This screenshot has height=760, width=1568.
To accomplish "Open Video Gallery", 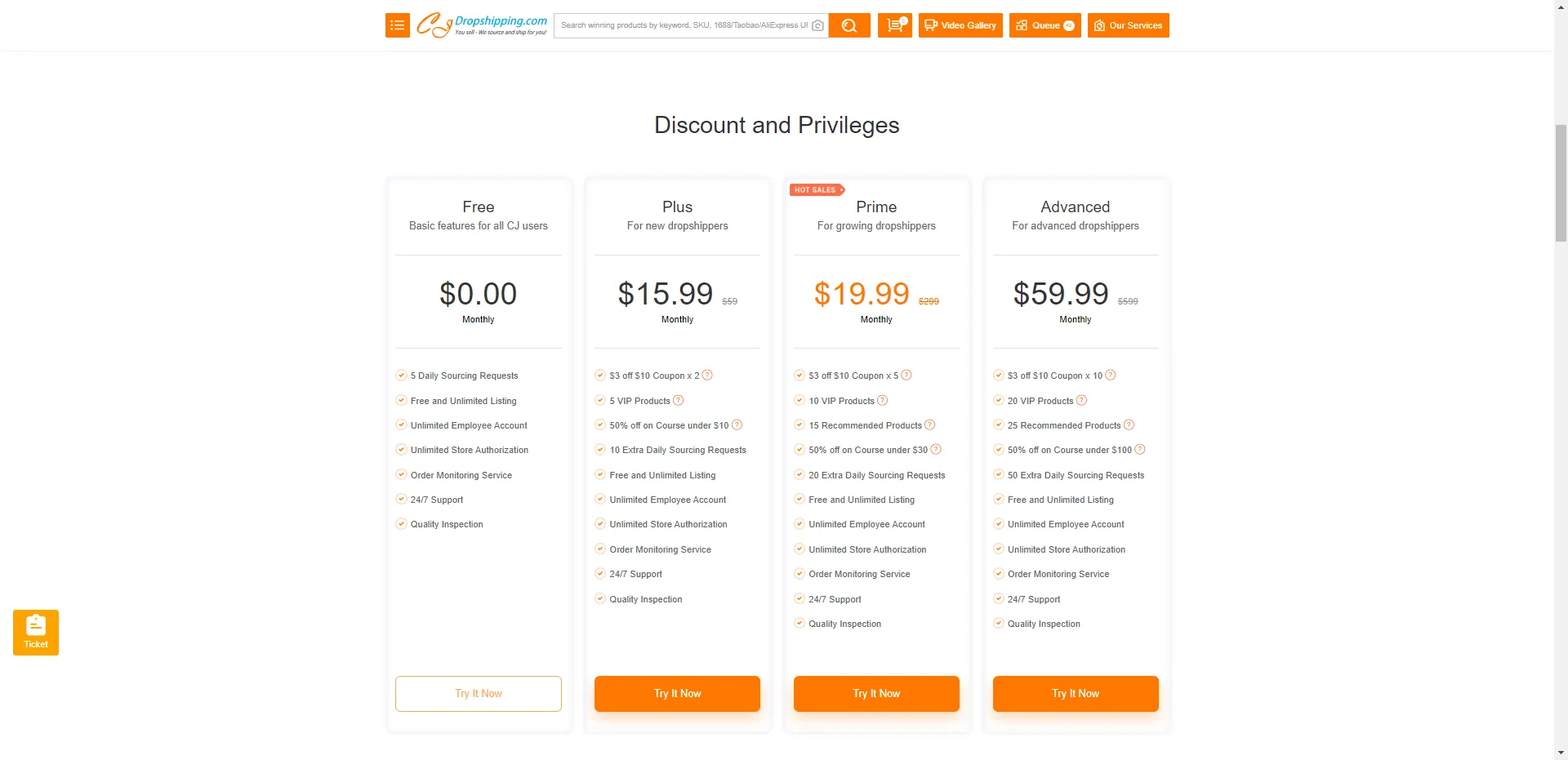I will tap(960, 25).
